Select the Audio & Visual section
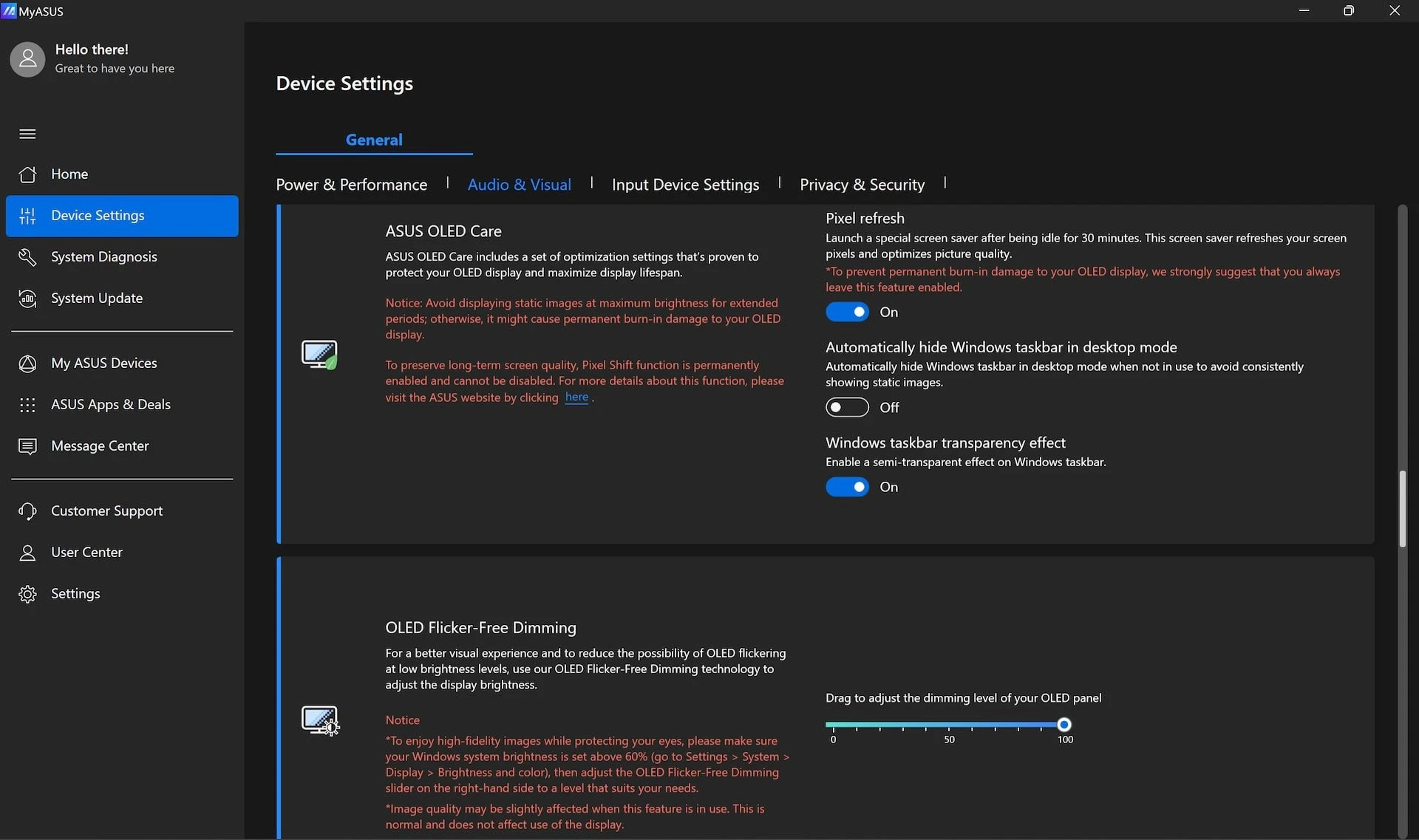The image size is (1419, 840). point(520,185)
